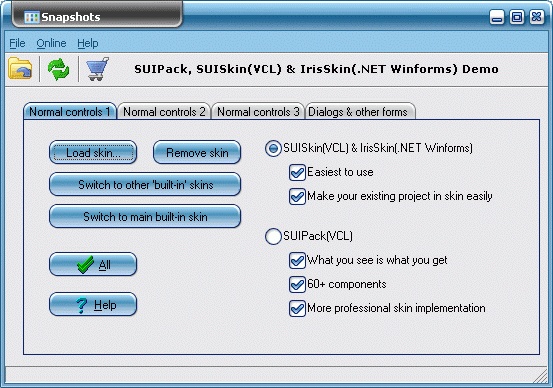Toggle Make your existing project in skin easily
This screenshot has height=388, width=553.
point(297,196)
